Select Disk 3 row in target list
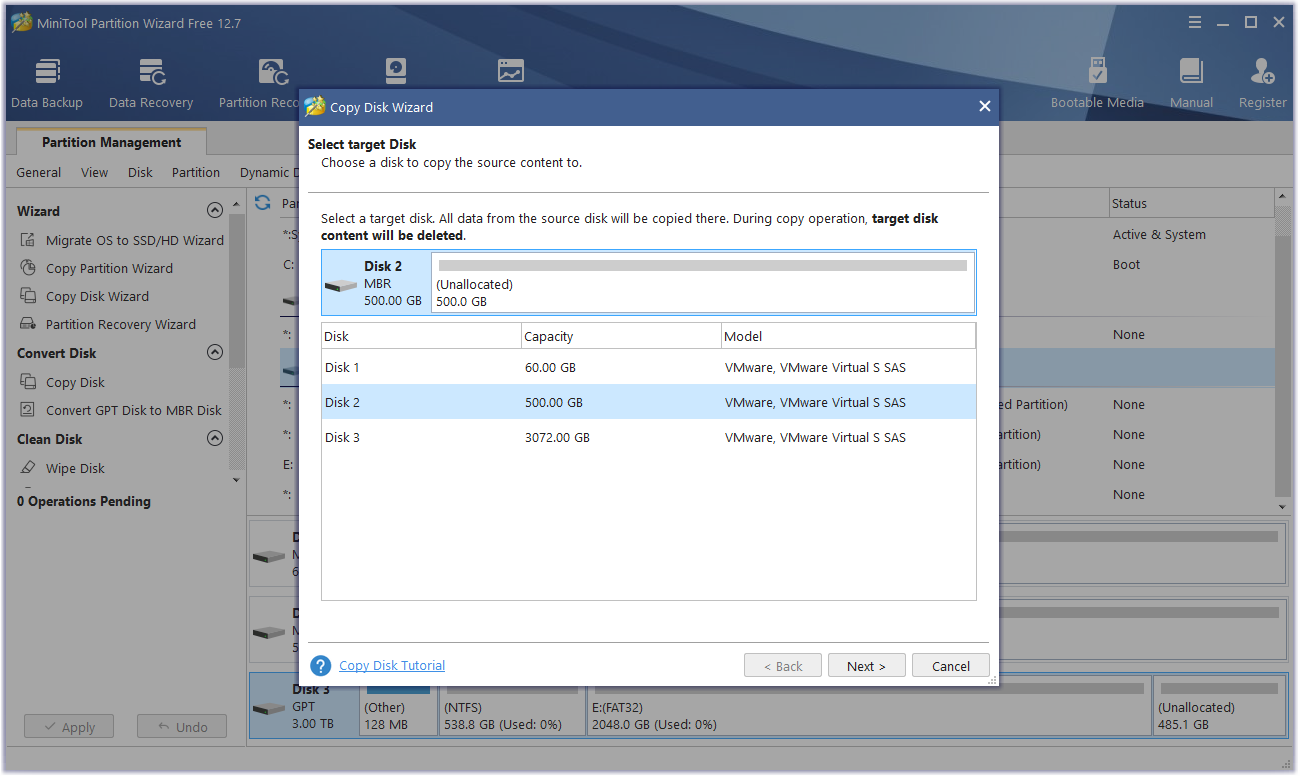Screen dimensions: 1300x776 point(648,437)
